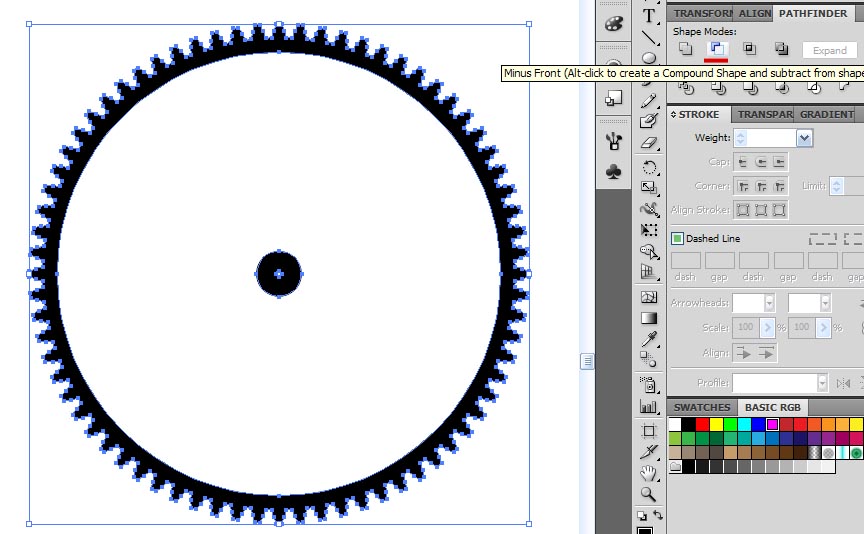Open the Symbols club panel icon
Viewport: 864px width, 534px height.
click(x=613, y=171)
